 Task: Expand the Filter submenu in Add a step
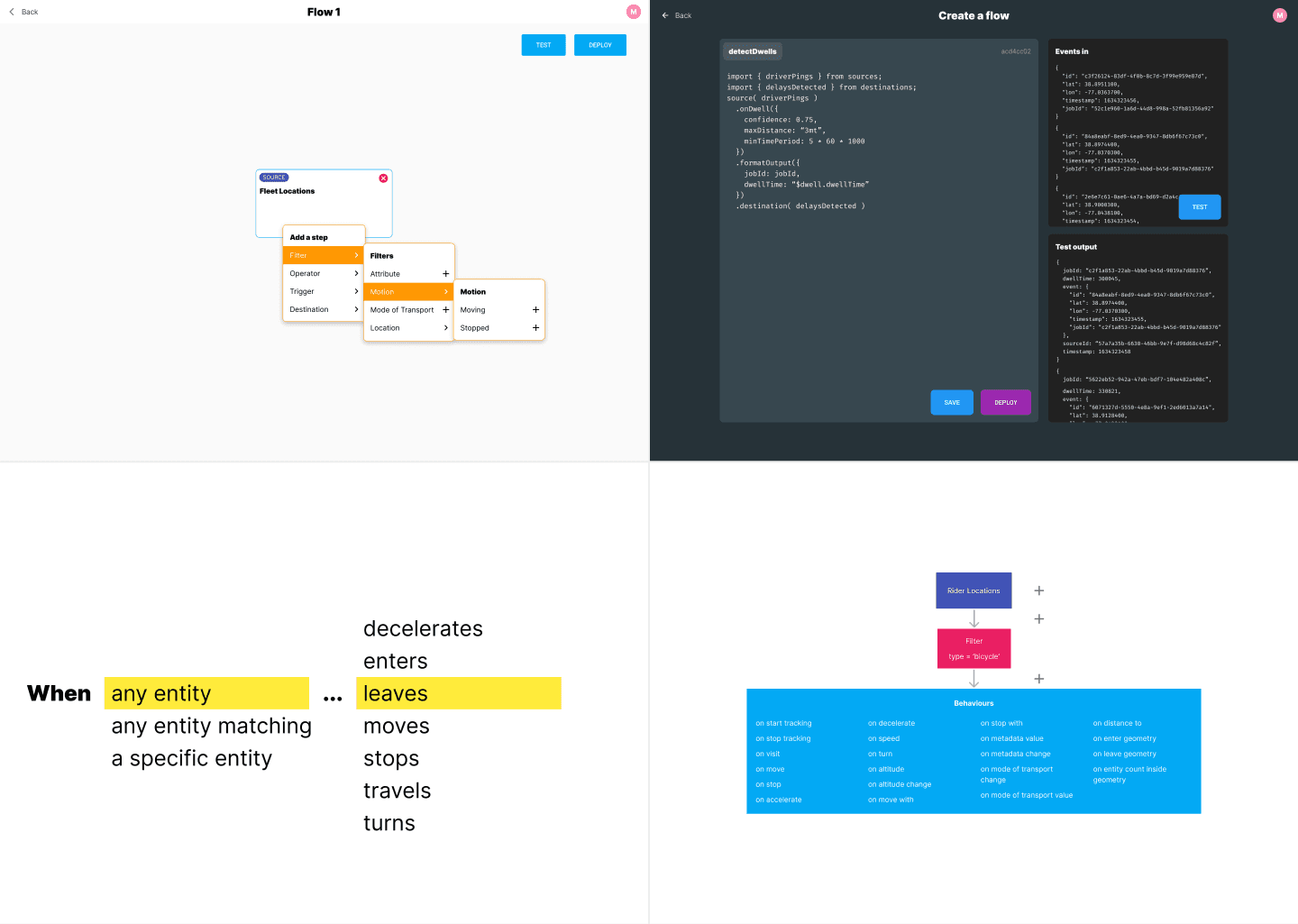pyautogui.click(x=324, y=256)
